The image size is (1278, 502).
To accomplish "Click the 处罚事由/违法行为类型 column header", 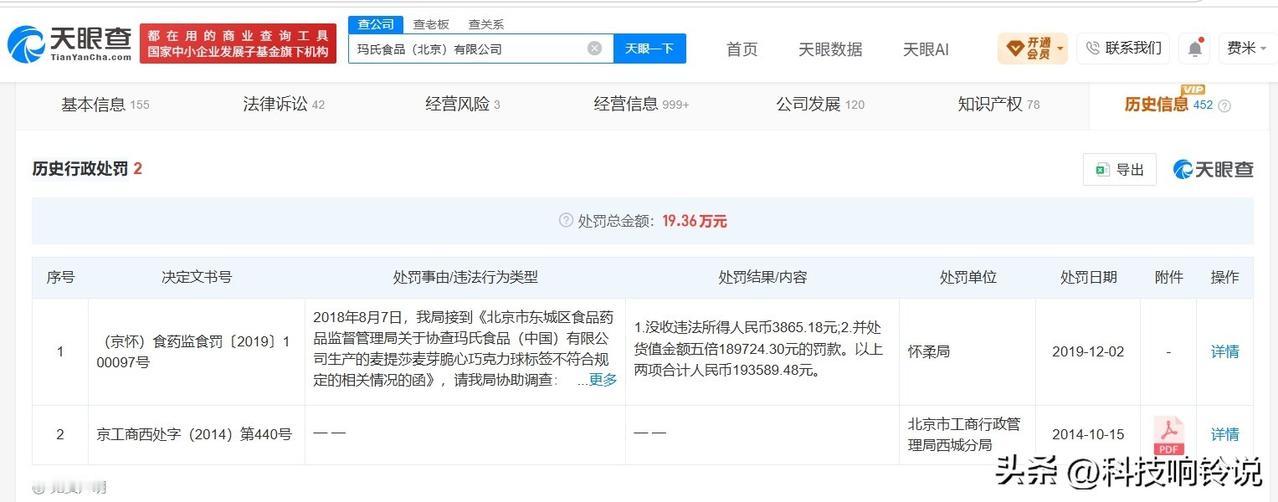I will point(465,277).
